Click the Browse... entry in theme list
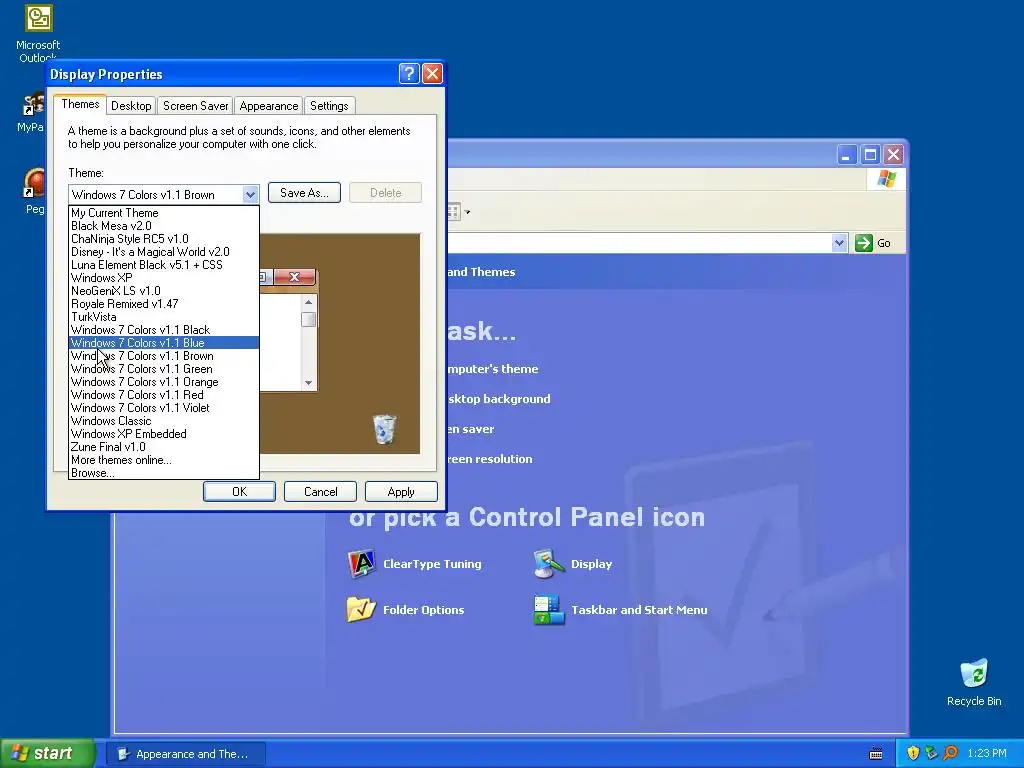 click(164, 473)
